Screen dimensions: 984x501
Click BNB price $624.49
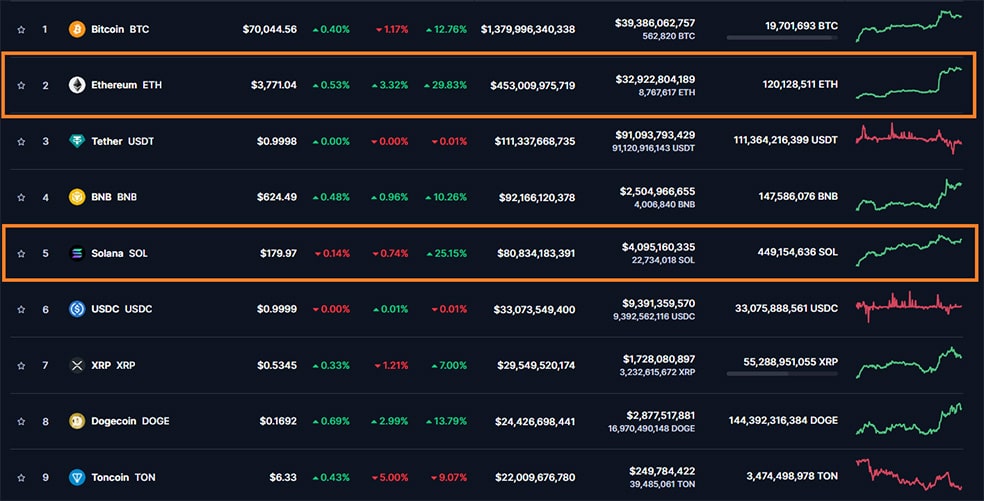point(277,197)
